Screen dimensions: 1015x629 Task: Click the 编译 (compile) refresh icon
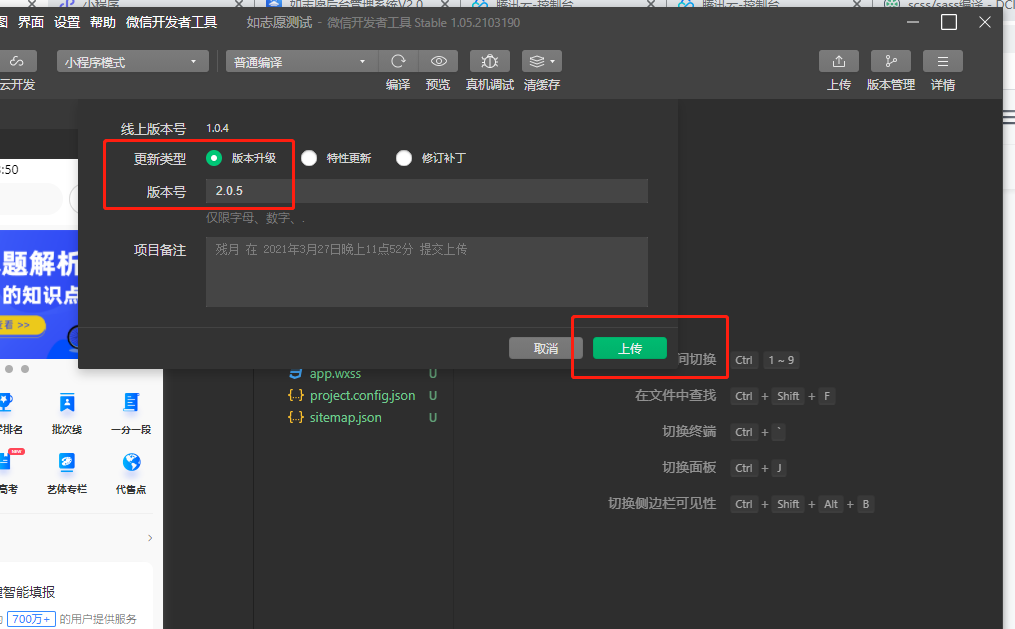(398, 61)
